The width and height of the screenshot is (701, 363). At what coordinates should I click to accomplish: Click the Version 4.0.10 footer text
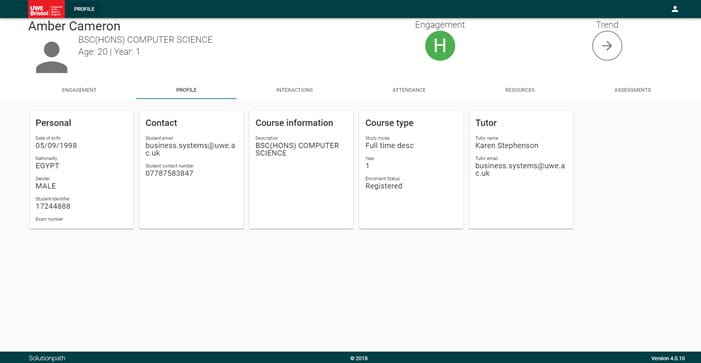(668, 358)
